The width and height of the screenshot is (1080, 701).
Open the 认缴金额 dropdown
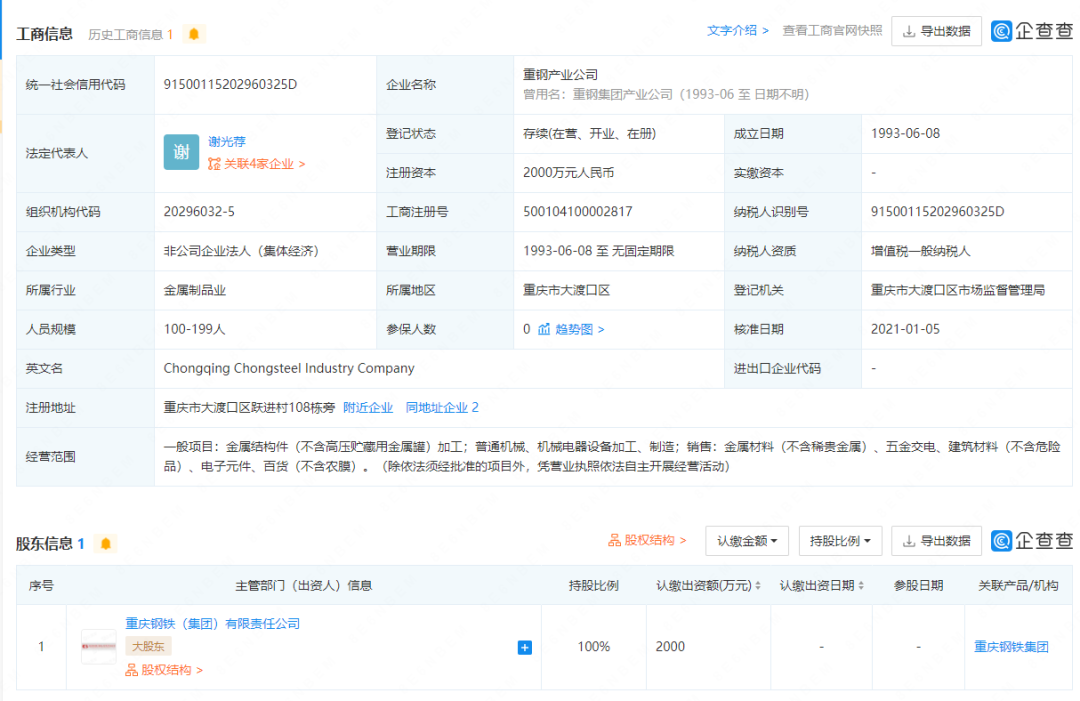[x=746, y=540]
